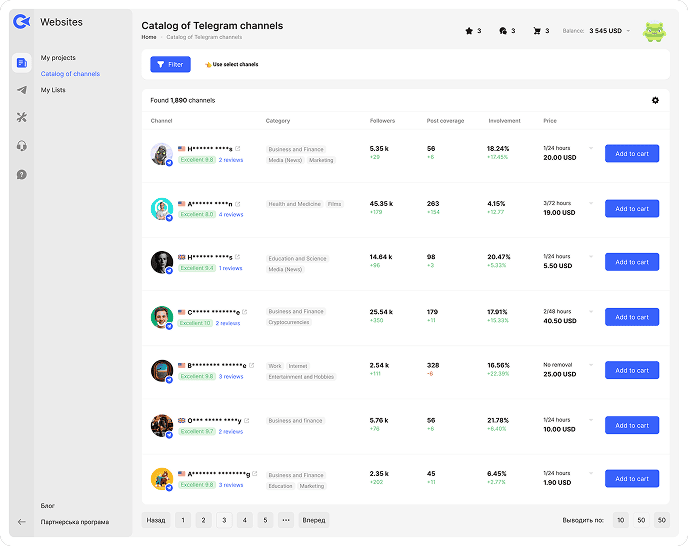Image resolution: width=688 pixels, height=546 pixels.
Task: Click the help question-mark sidebar icon
Action: (21, 174)
